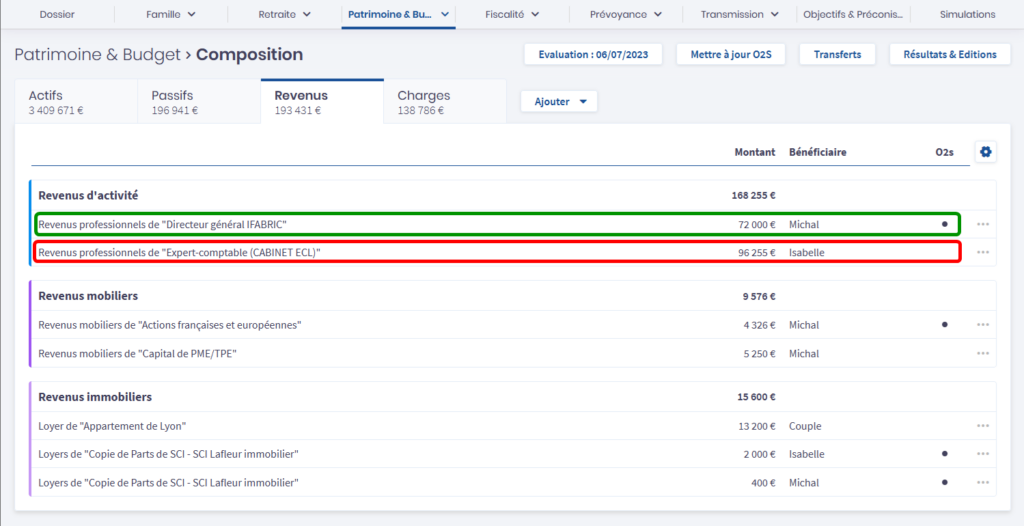This screenshot has width=1024, height=526.
Task: Select the Simulations item in top navigation
Action: [967, 15]
